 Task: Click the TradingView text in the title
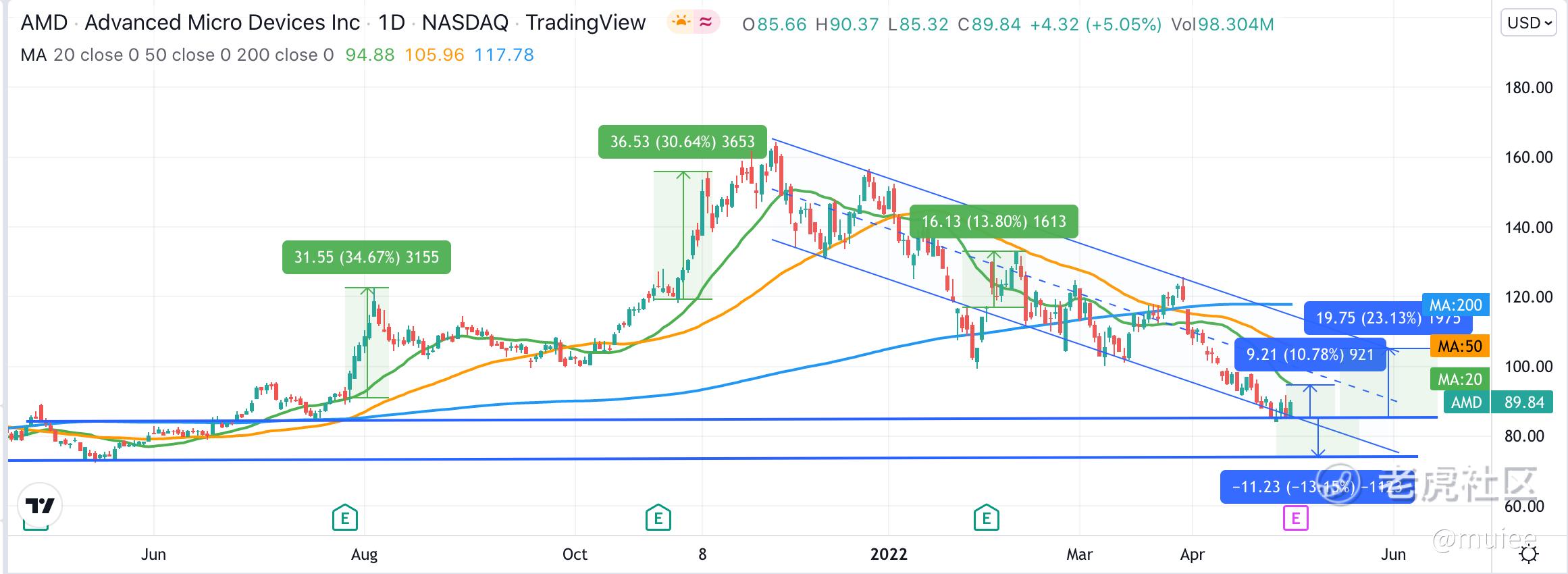586,23
